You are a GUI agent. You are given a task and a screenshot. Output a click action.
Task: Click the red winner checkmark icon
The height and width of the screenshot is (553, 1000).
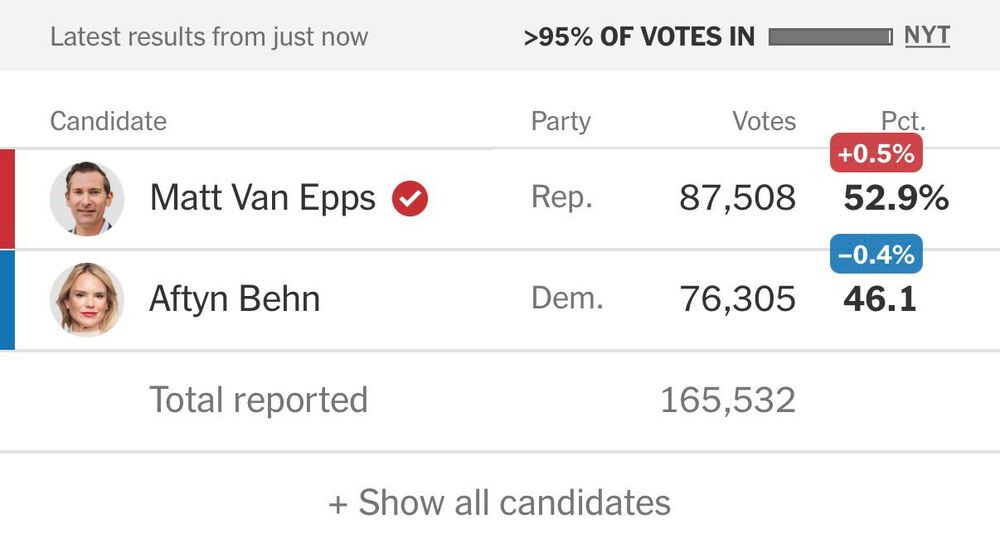click(410, 198)
